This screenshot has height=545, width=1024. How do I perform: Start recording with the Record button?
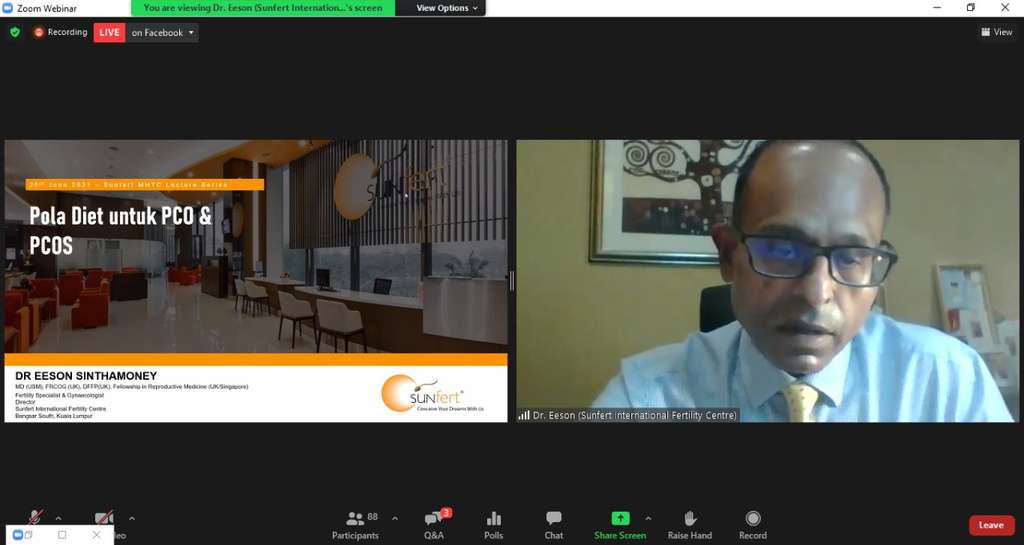753,525
